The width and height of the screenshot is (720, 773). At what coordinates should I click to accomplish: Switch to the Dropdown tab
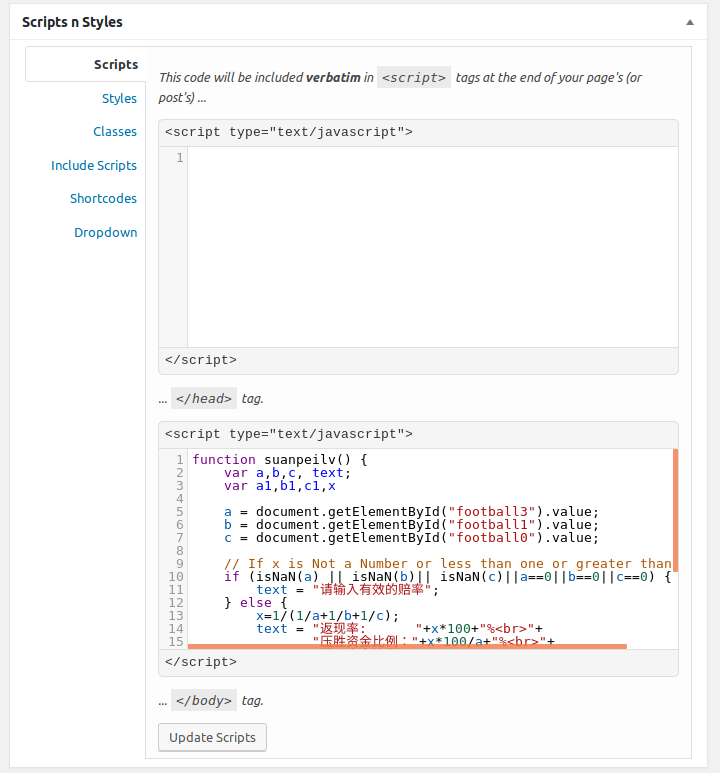pyautogui.click(x=106, y=232)
